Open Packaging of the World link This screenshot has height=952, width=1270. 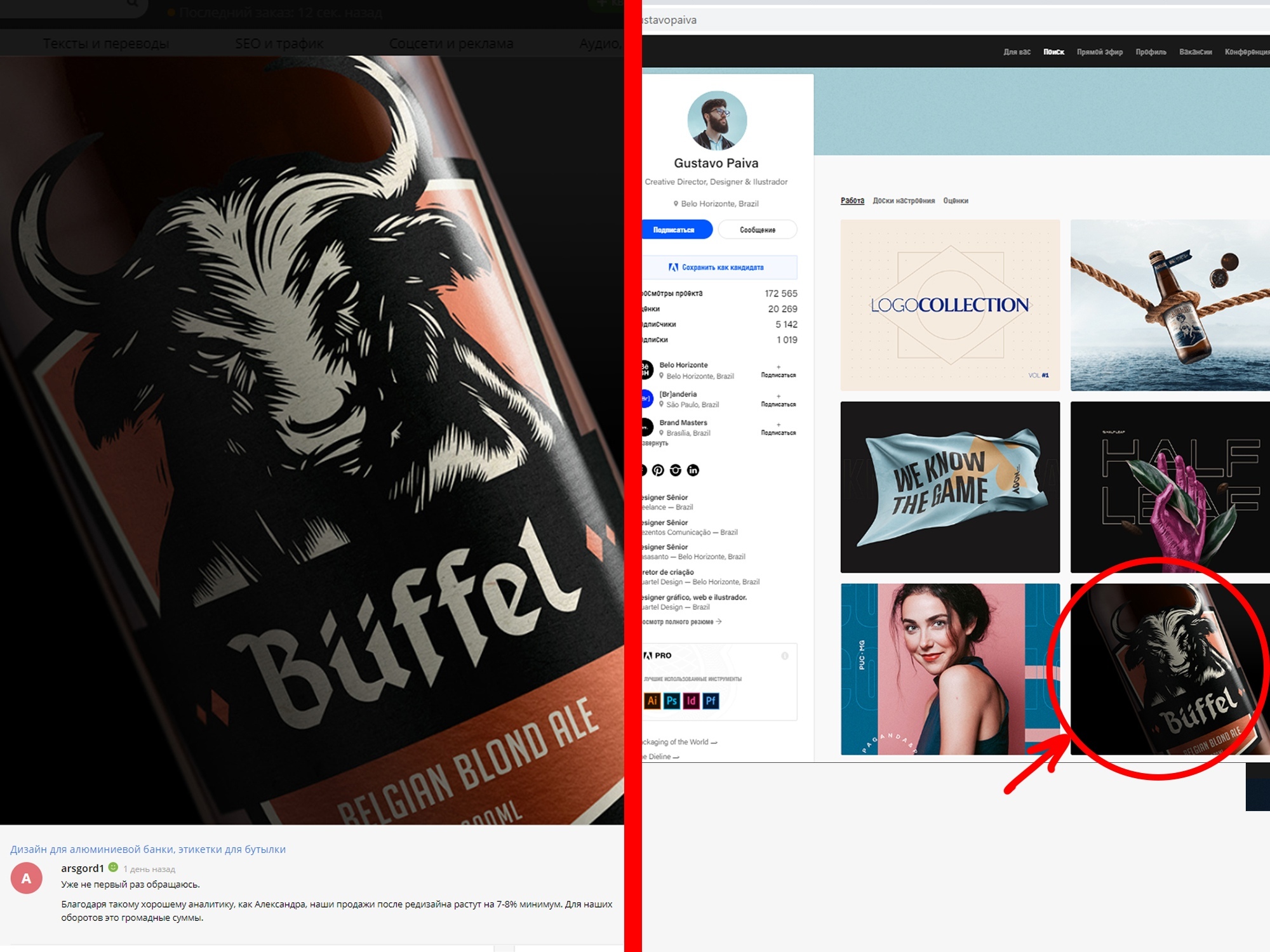coord(679,742)
